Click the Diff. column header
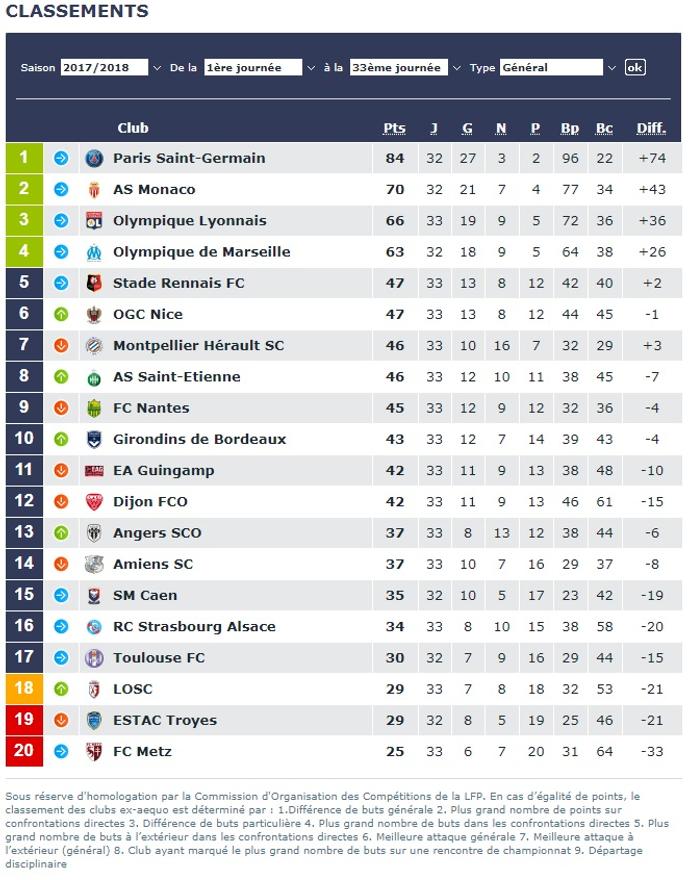The height and width of the screenshot is (880, 688). 651,128
